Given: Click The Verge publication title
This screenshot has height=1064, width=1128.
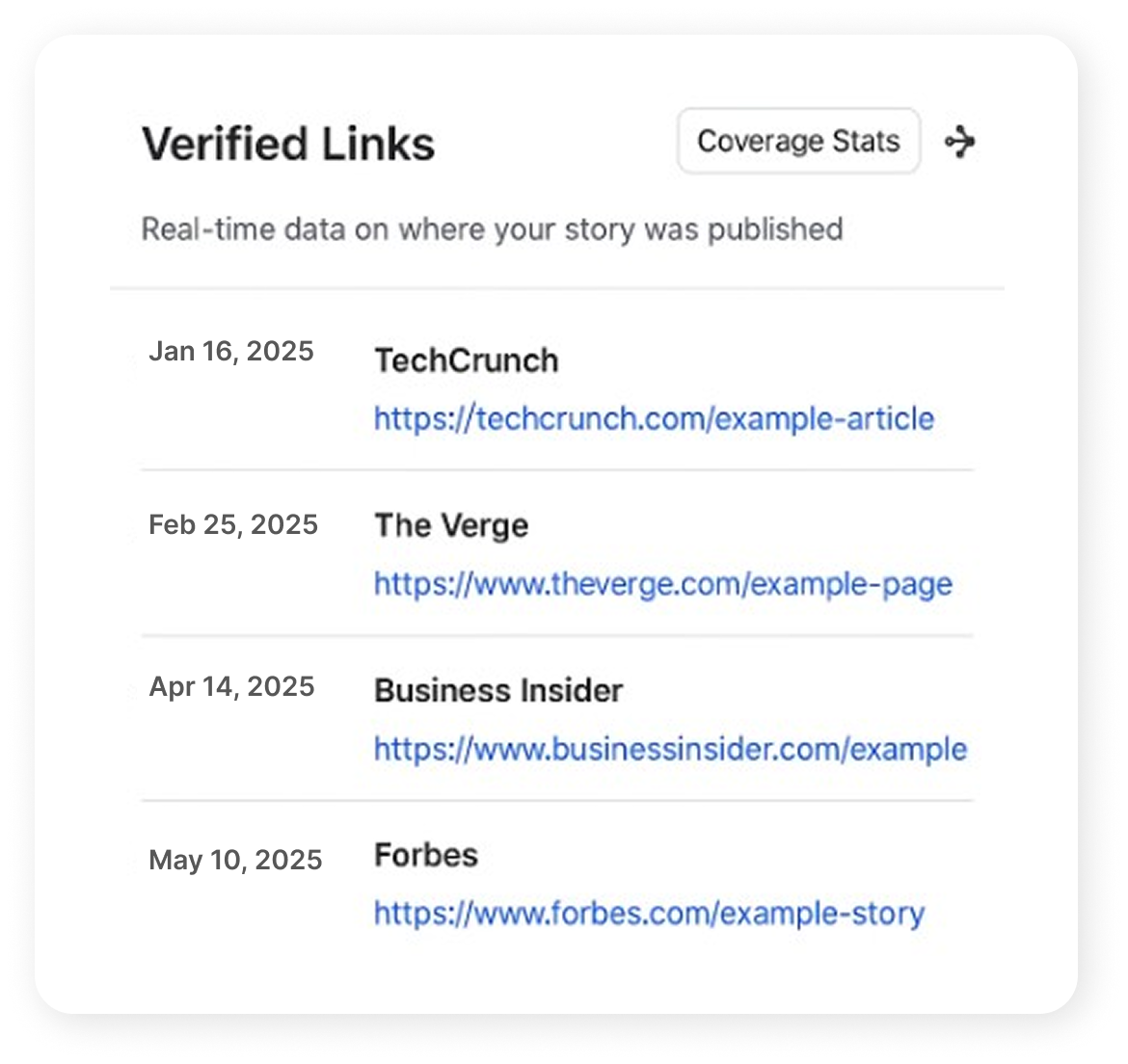Looking at the screenshot, I should coord(451,526).
